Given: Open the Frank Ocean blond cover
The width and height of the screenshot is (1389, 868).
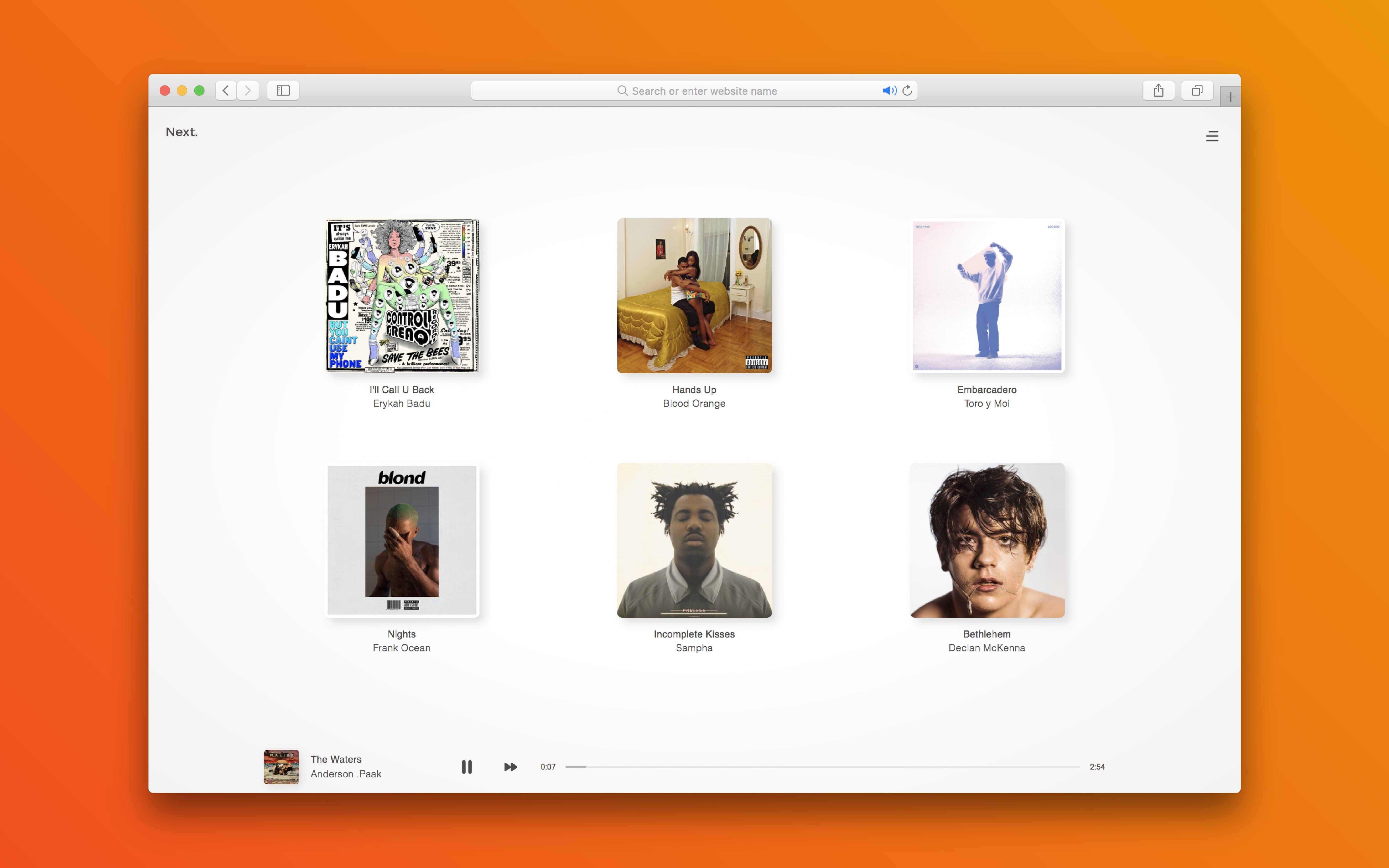Looking at the screenshot, I should point(402,540).
